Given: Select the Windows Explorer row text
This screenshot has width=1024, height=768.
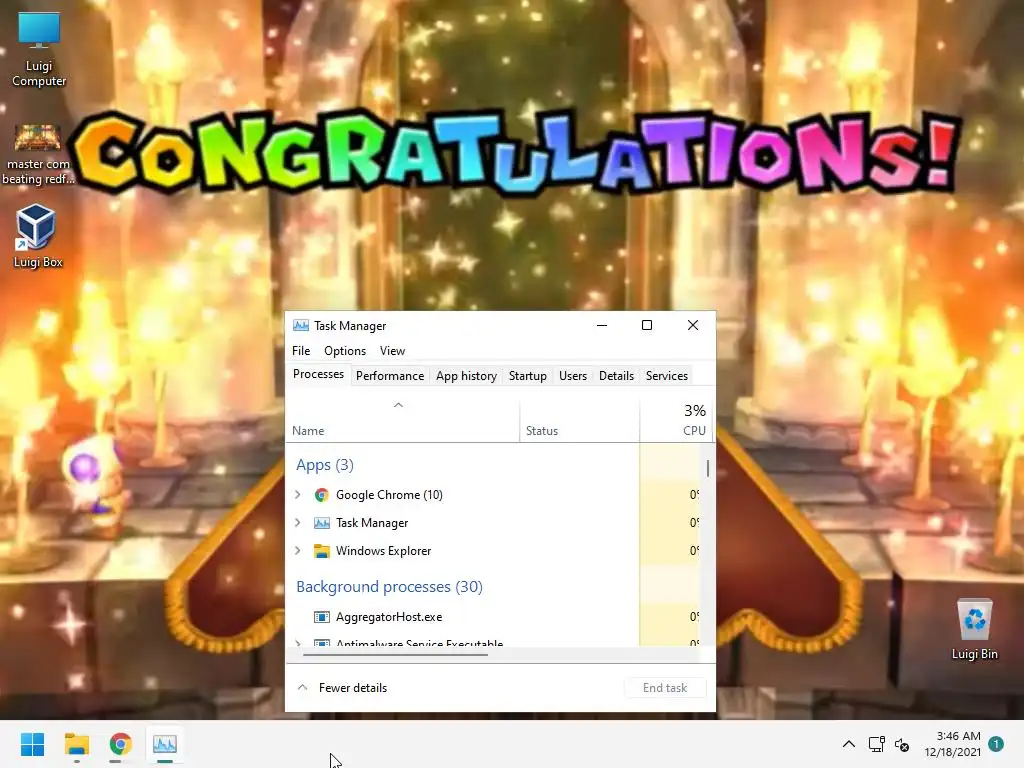Looking at the screenshot, I should click(x=383, y=551).
